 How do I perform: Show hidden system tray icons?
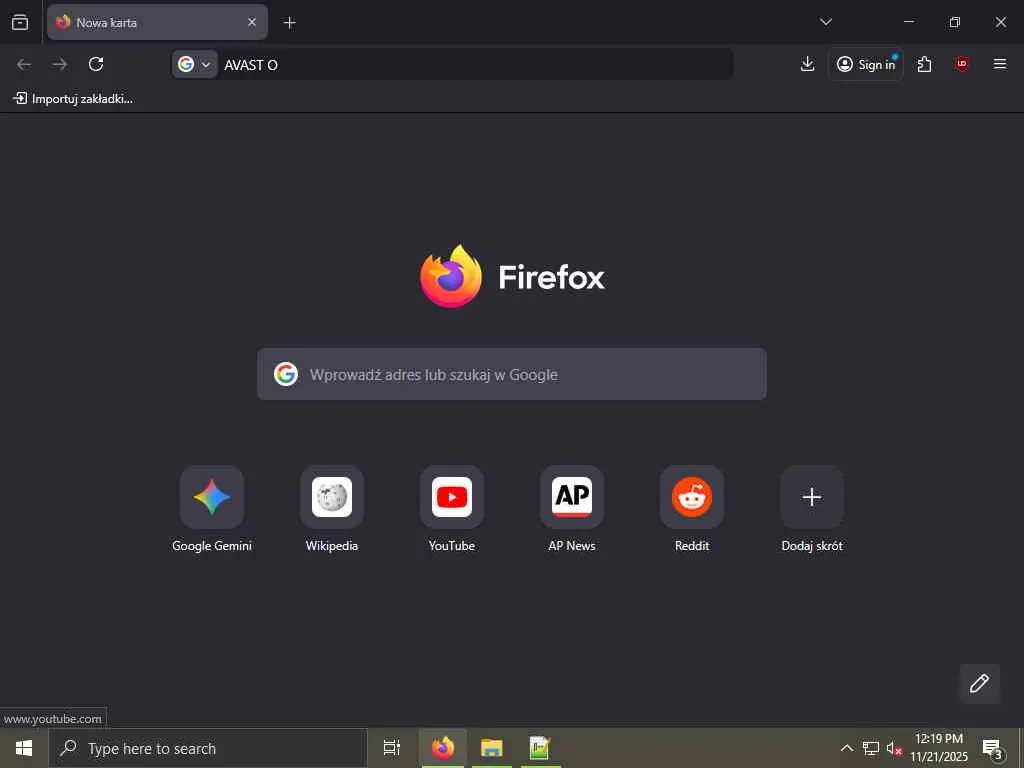coord(846,748)
